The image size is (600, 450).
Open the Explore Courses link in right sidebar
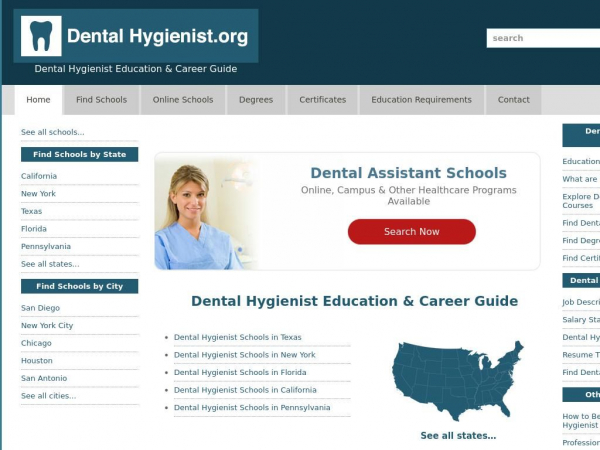pos(581,201)
